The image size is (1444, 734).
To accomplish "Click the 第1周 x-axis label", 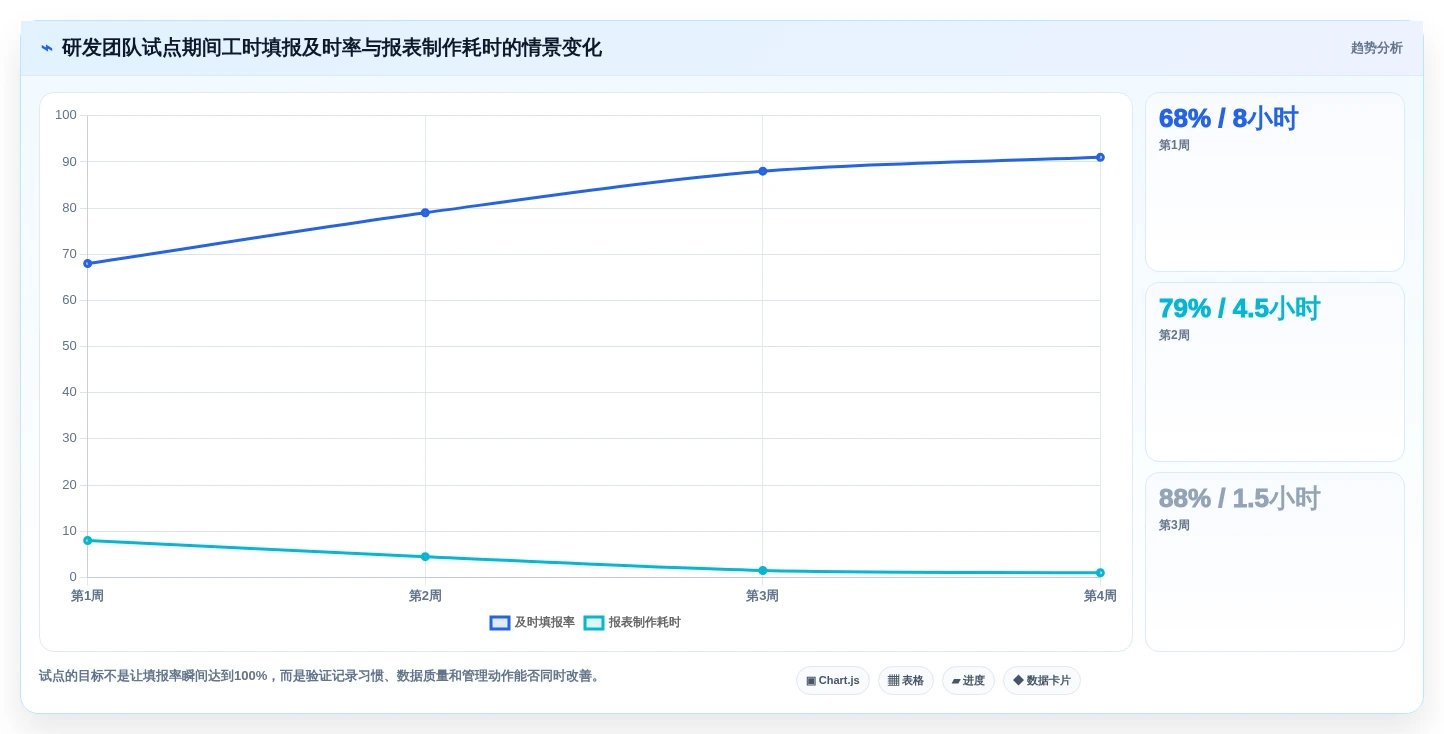I will point(88,596).
